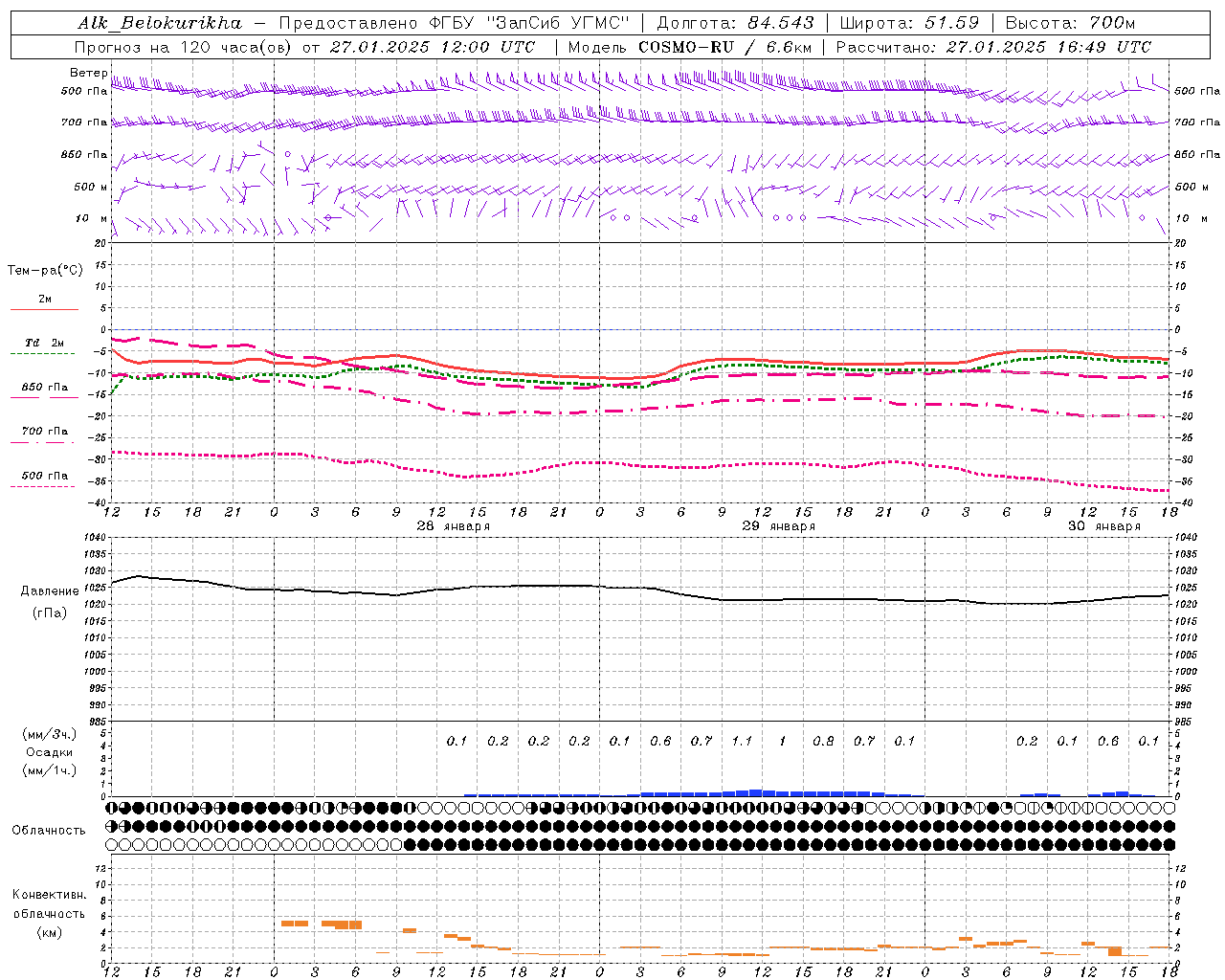Click the 29 января date label
Image resolution: width=1225 pixels, height=980 pixels.
pos(779,526)
